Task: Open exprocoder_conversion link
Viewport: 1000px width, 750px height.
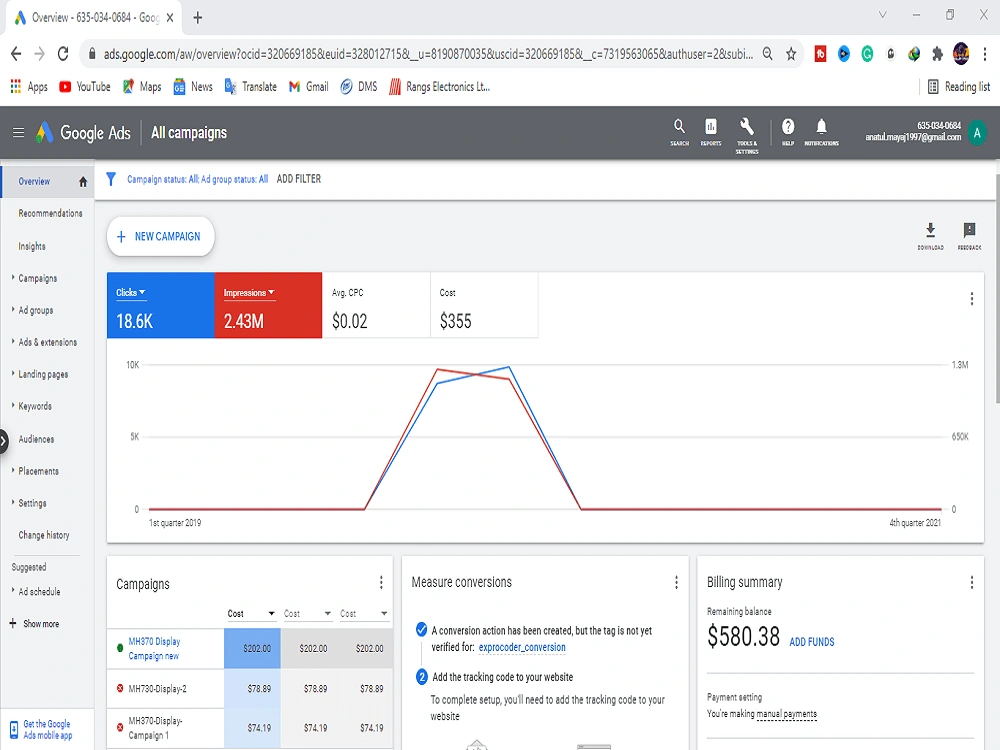Action: point(522,647)
